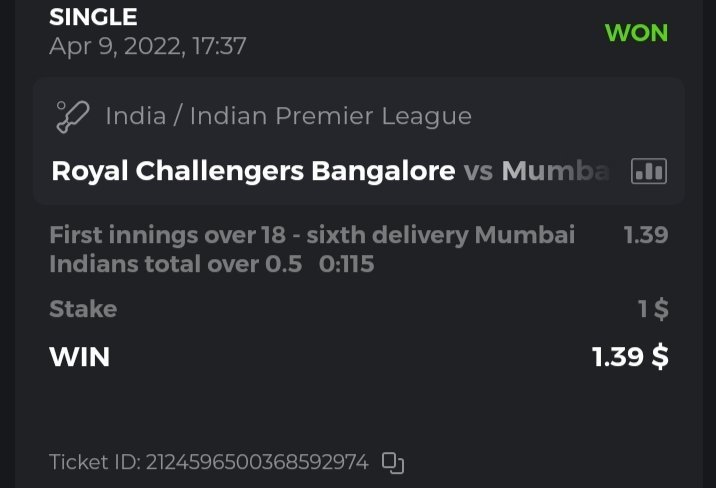This screenshot has width=716, height=488.
Task: Click the green WON status
Action: click(636, 33)
